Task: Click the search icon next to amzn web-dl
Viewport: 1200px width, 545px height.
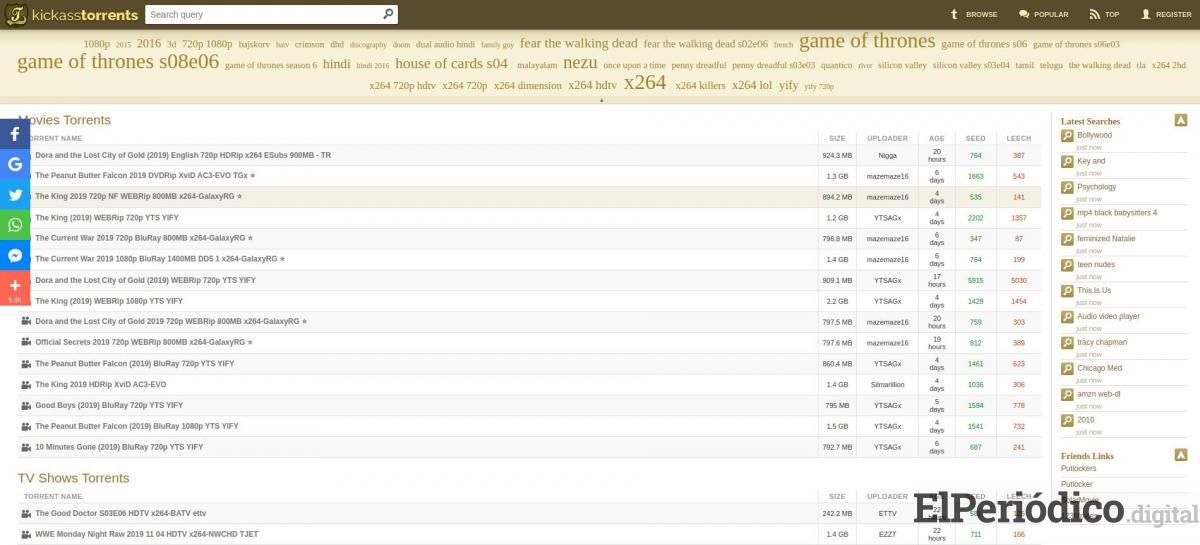Action: [x=1067, y=394]
